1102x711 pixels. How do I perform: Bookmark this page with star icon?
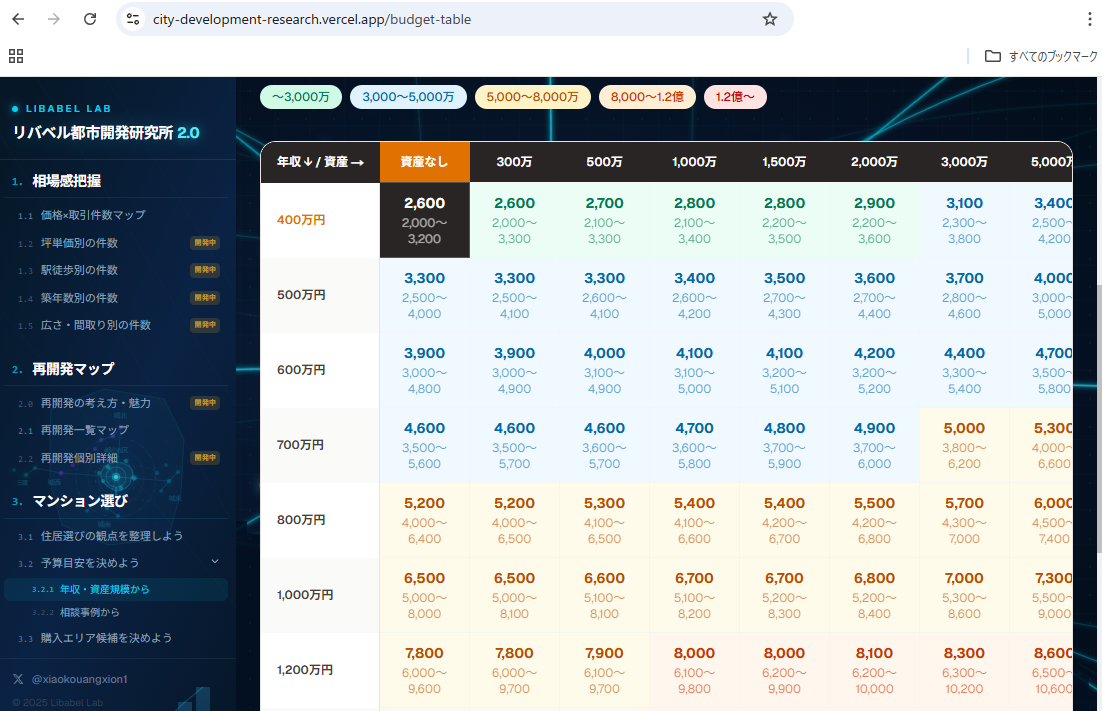769,19
